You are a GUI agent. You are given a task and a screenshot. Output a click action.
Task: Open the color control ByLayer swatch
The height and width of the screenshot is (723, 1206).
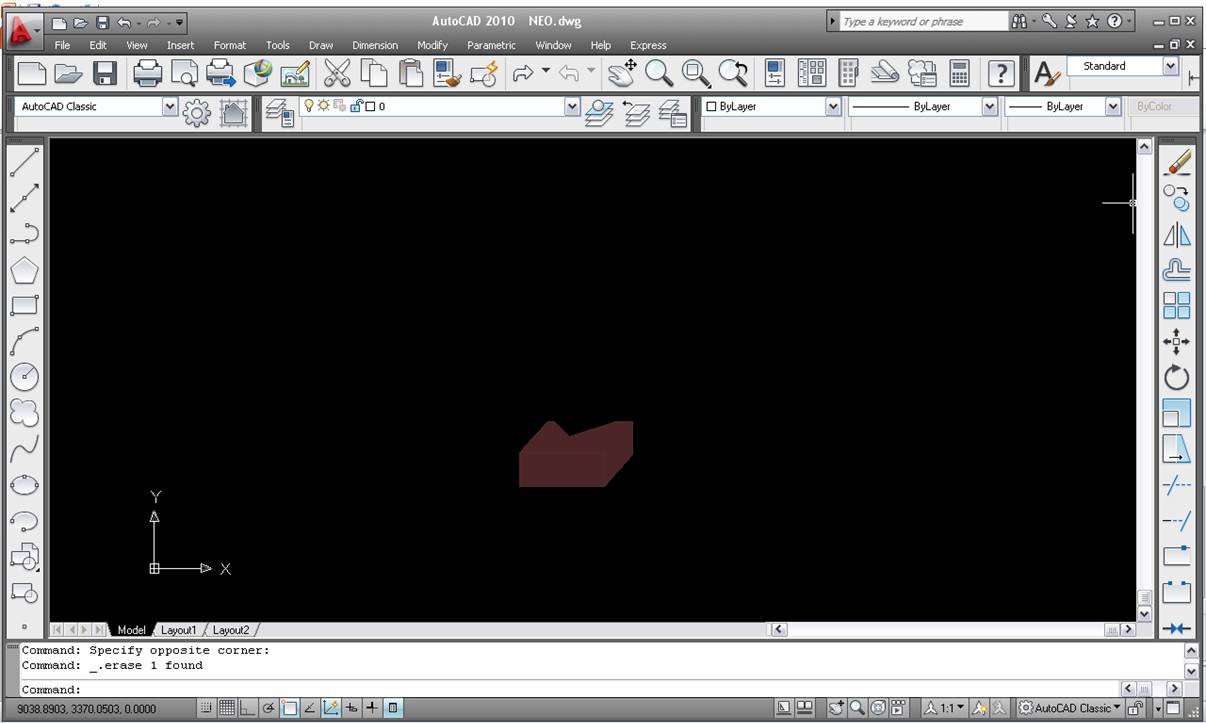click(712, 106)
